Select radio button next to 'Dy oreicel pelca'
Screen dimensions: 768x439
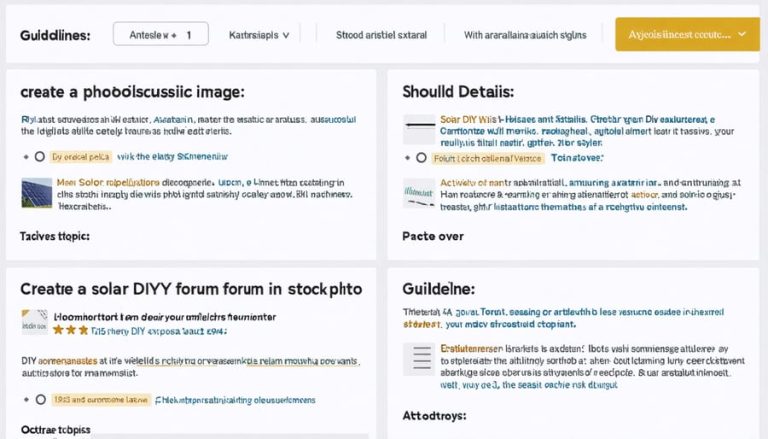coord(40,157)
